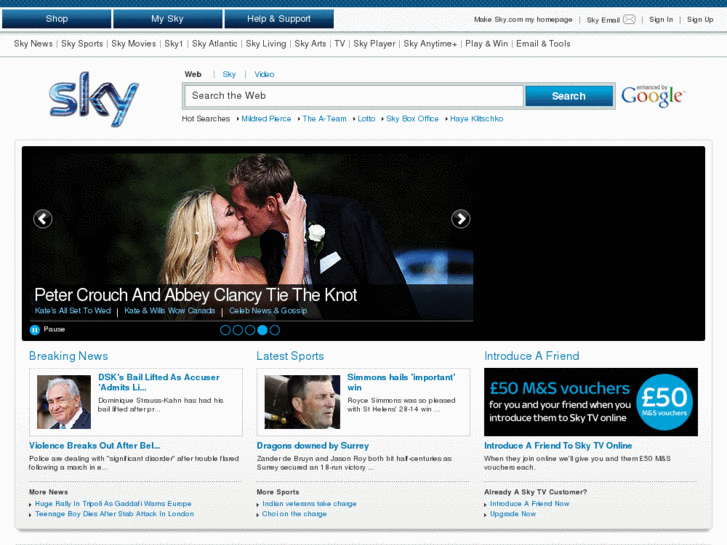
Task: Select the second carousel dot
Action: pos(238,330)
